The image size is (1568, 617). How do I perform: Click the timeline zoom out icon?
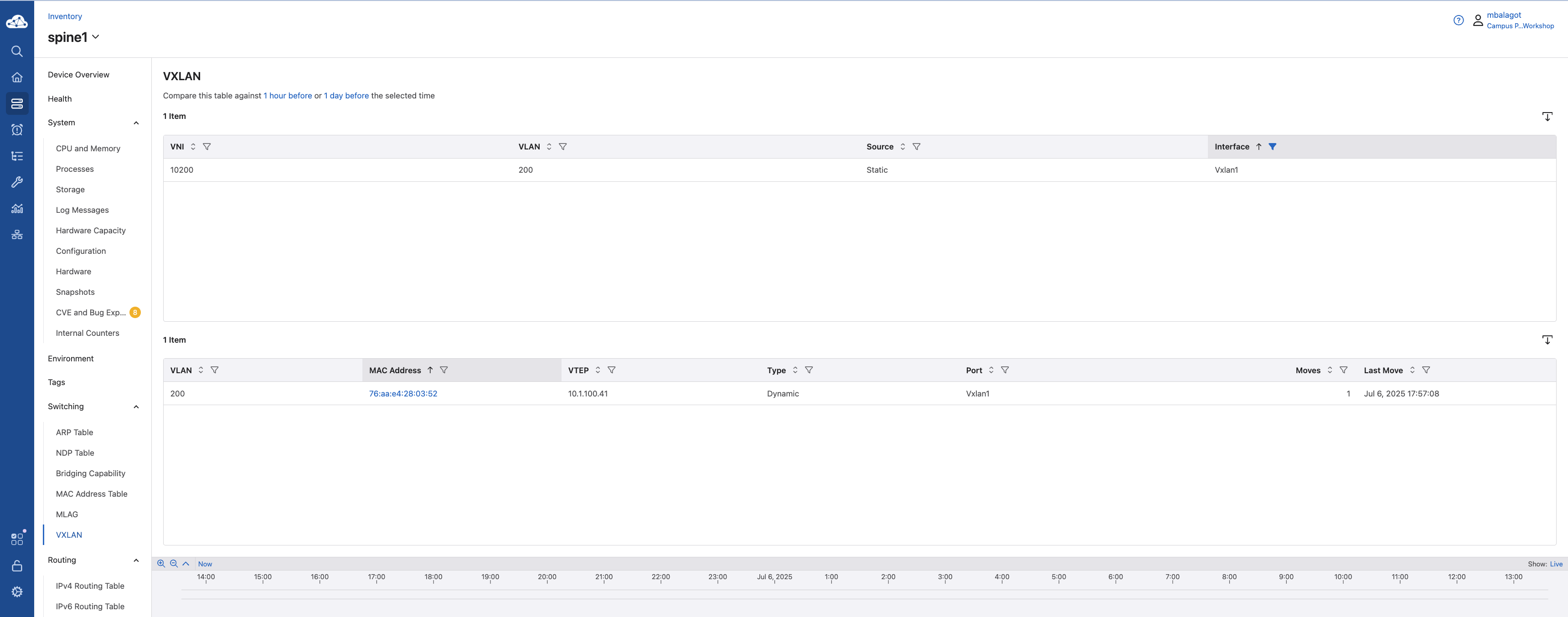click(174, 563)
